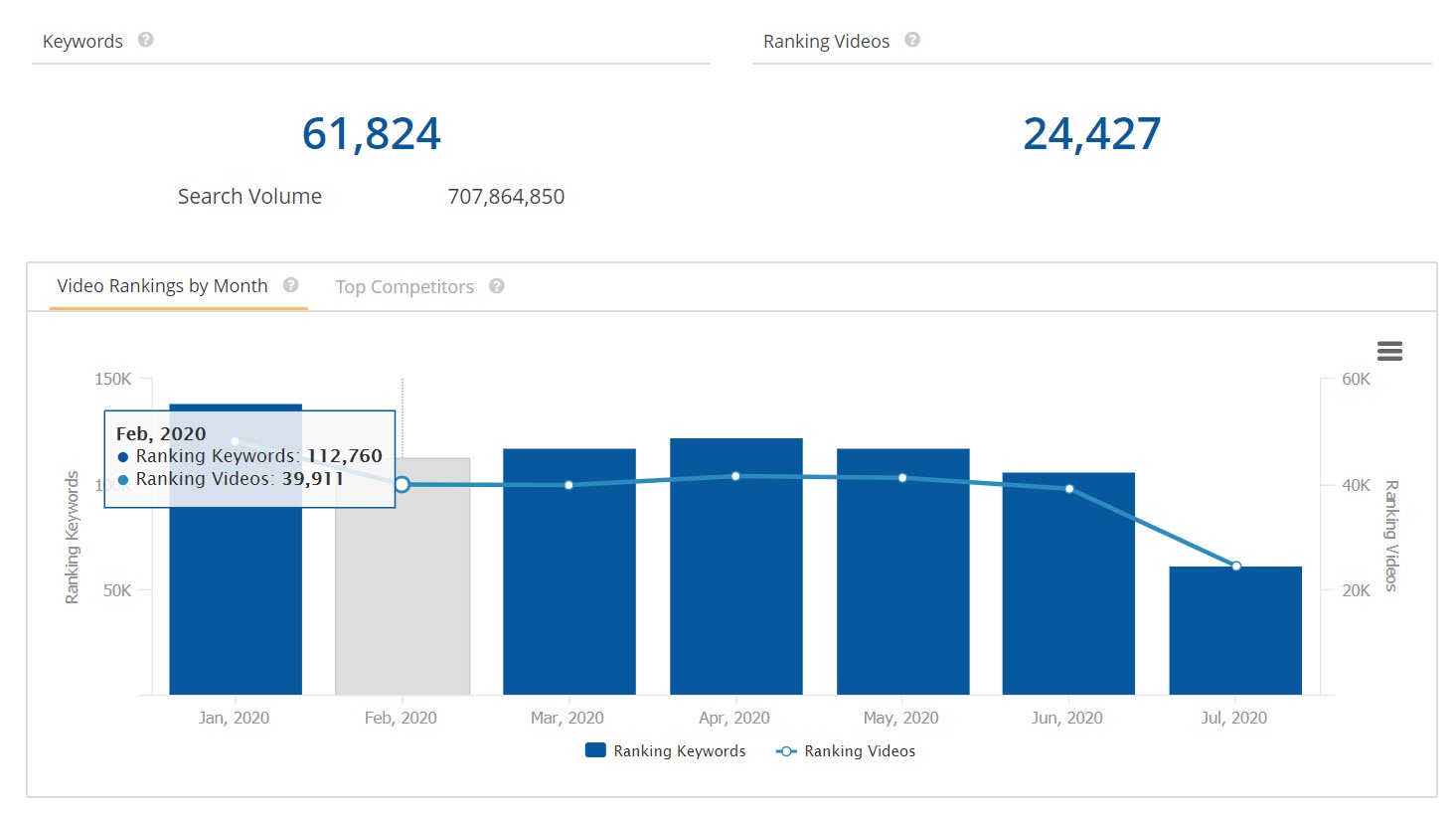Open Video Rankings by Month help icon
Image resolution: width=1456 pixels, height=813 pixels.
(291, 285)
